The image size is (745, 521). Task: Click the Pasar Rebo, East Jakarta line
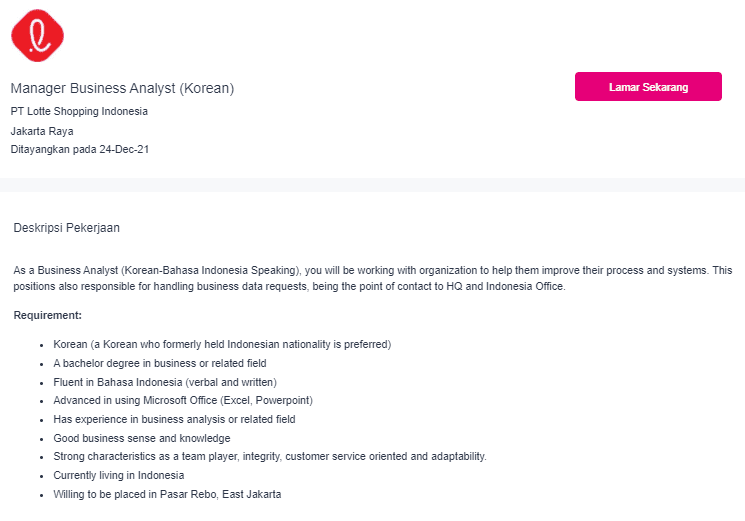[x=167, y=494]
